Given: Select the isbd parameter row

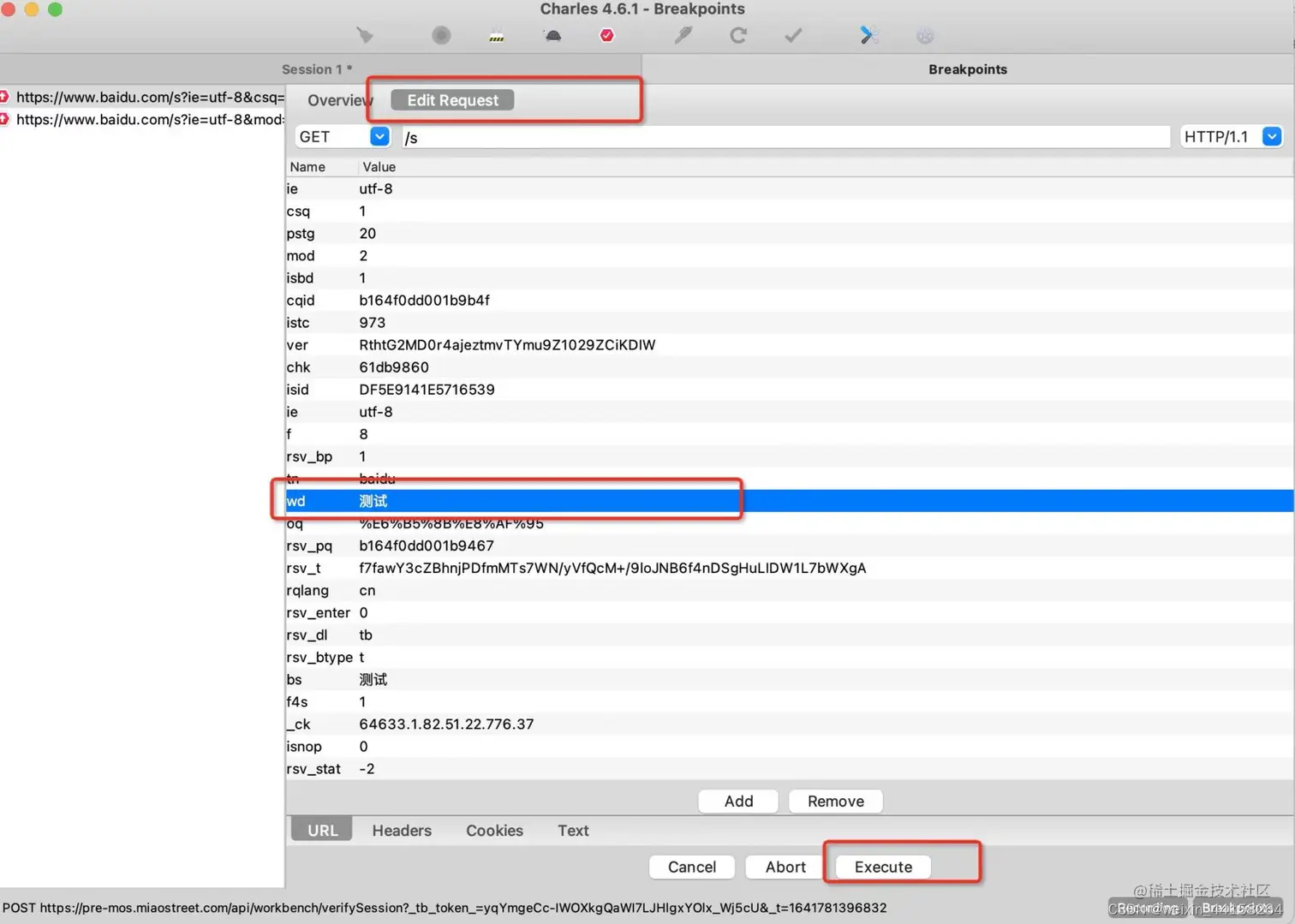Looking at the screenshot, I should [790, 278].
